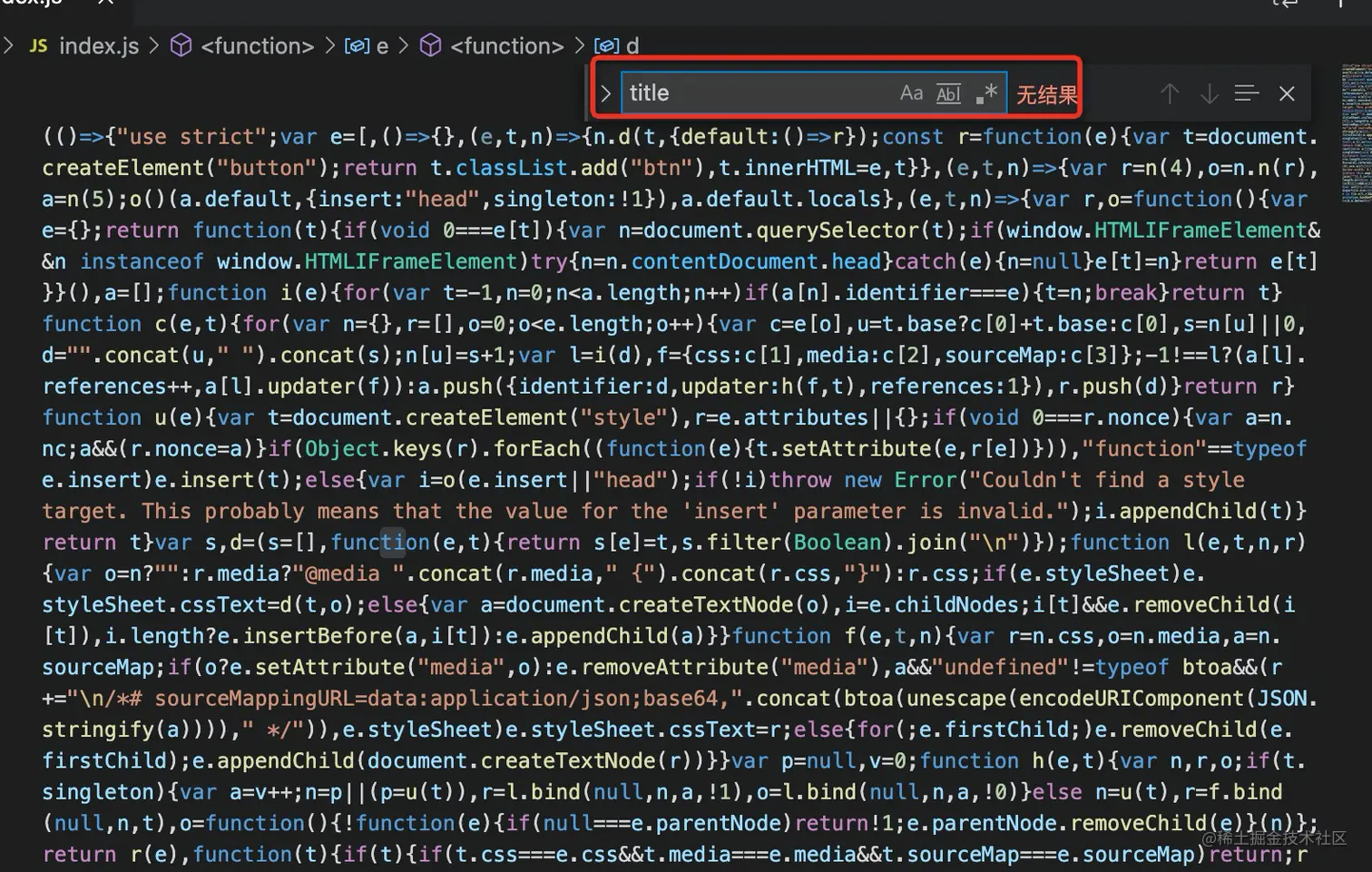The image size is (1372, 872).
Task: Close the find widget
Action: click(x=1287, y=93)
